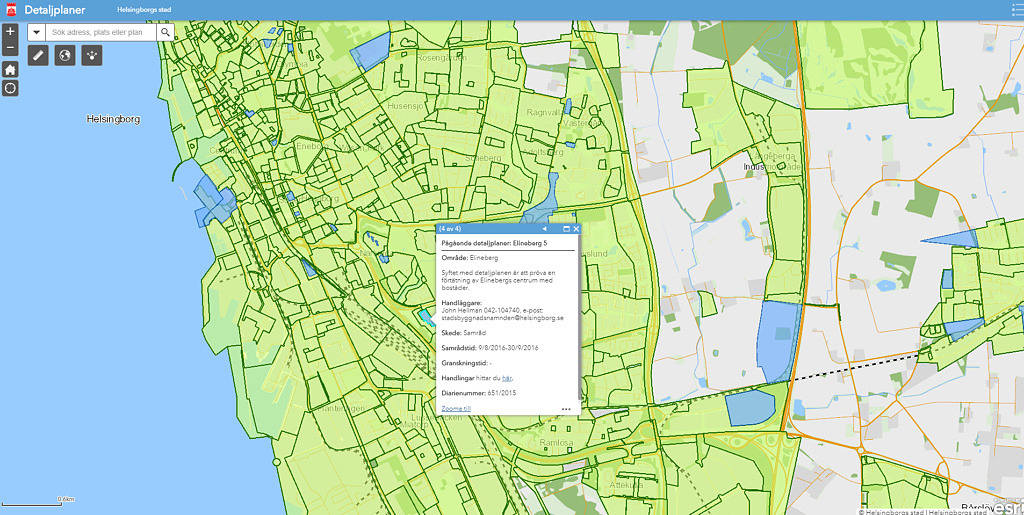Click the 'Diarienummer: 651/2015' line

(479, 393)
